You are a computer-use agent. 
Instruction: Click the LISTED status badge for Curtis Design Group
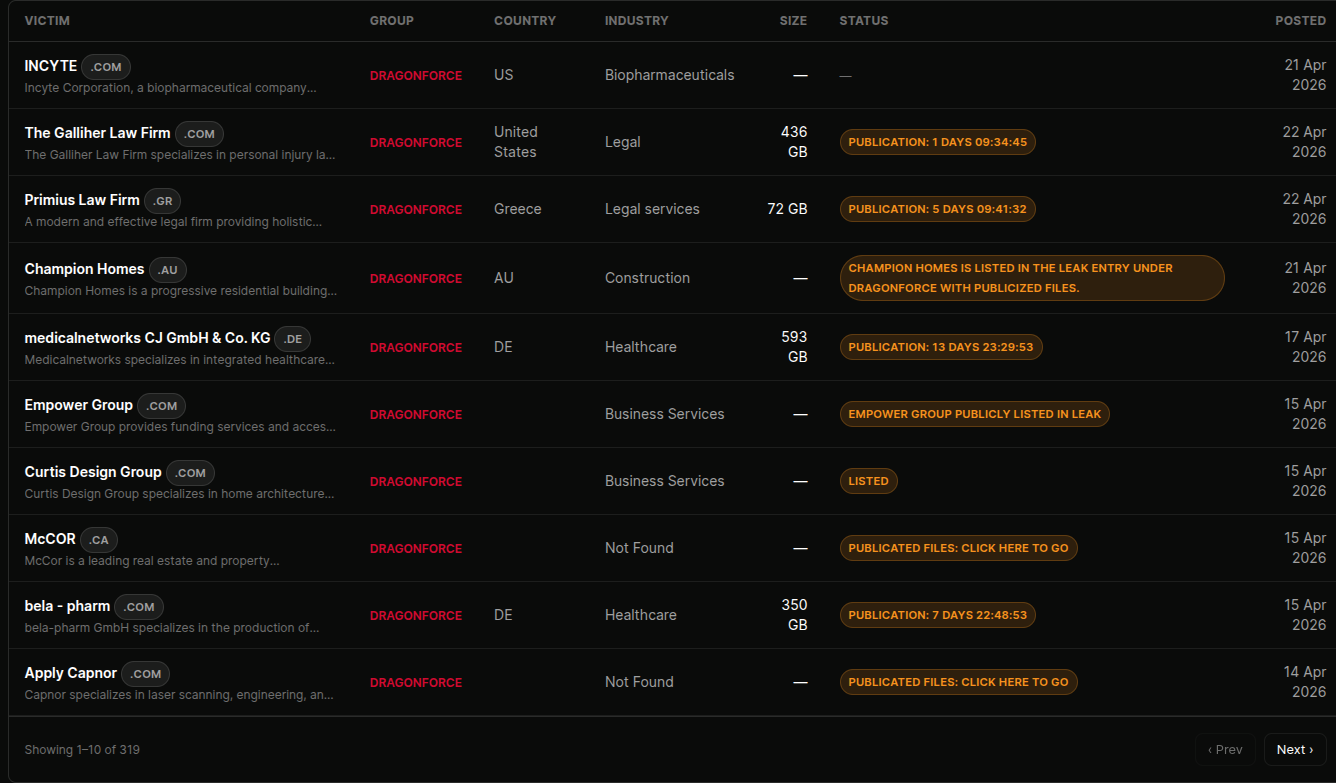pyautogui.click(x=869, y=481)
